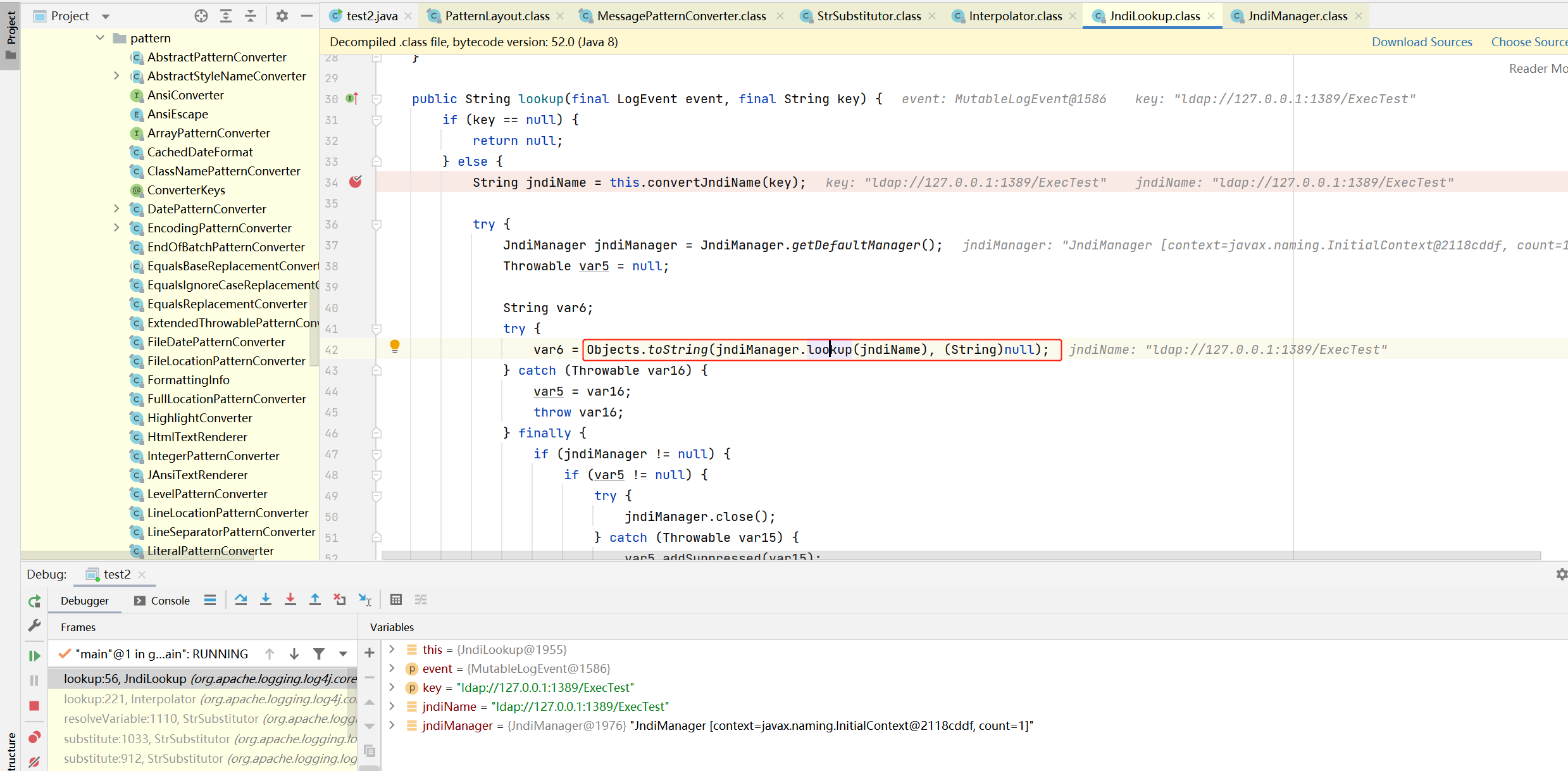
Task: Open the thread selector dropdown arrow in Frames
Action: pyautogui.click(x=343, y=654)
